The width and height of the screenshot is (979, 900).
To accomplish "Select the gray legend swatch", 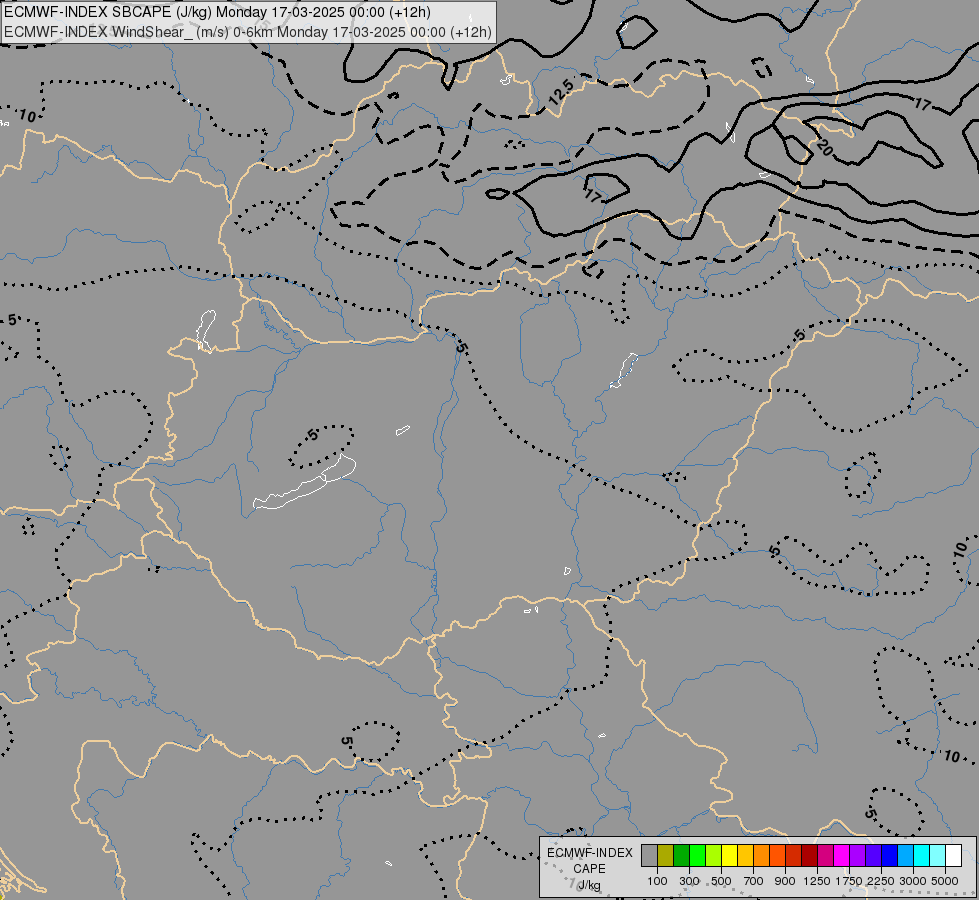I will pos(649,856).
